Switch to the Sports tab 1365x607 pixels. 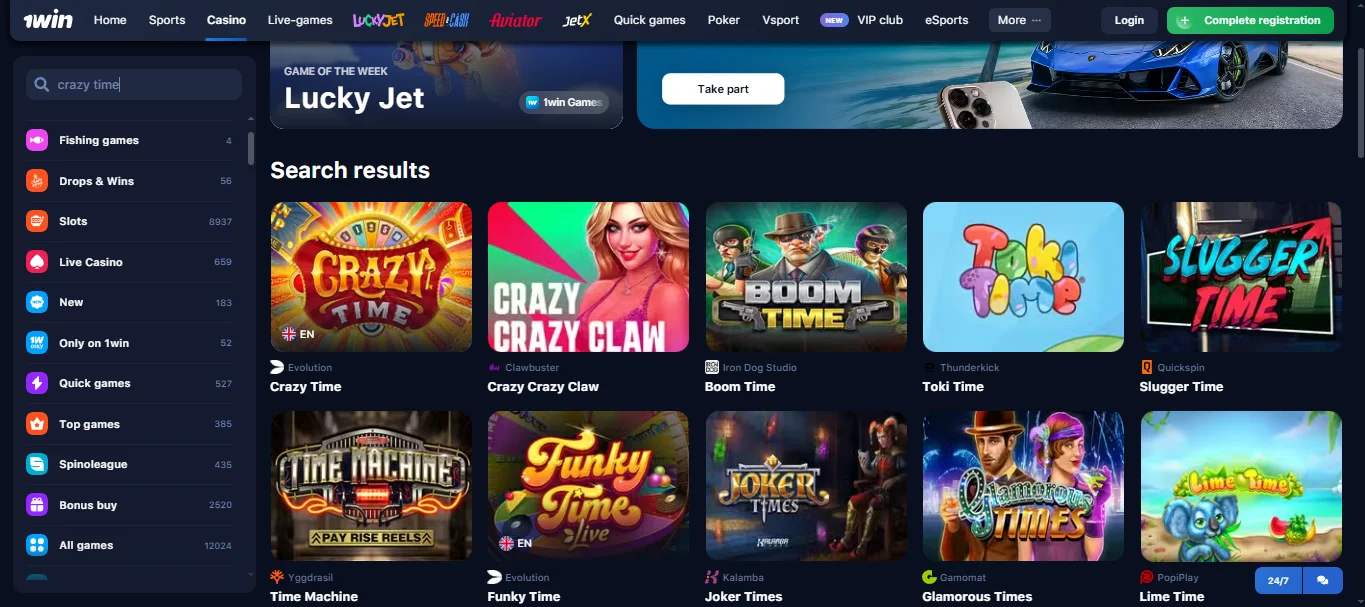pyautogui.click(x=167, y=20)
